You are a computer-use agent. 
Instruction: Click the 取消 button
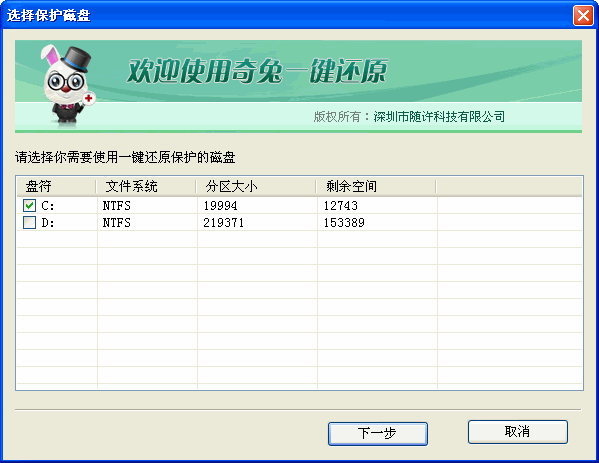(x=518, y=432)
